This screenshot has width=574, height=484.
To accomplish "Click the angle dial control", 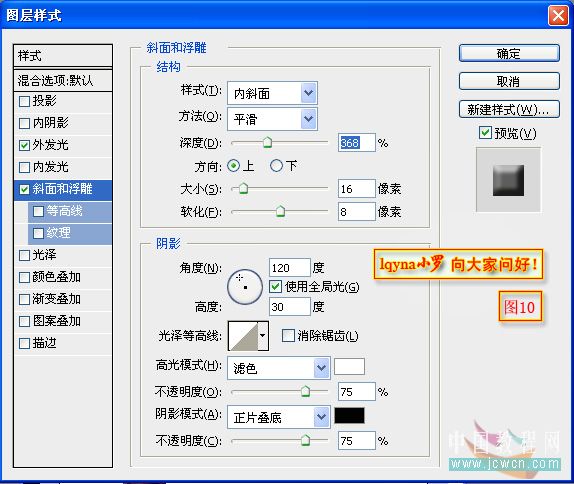I will (245, 287).
